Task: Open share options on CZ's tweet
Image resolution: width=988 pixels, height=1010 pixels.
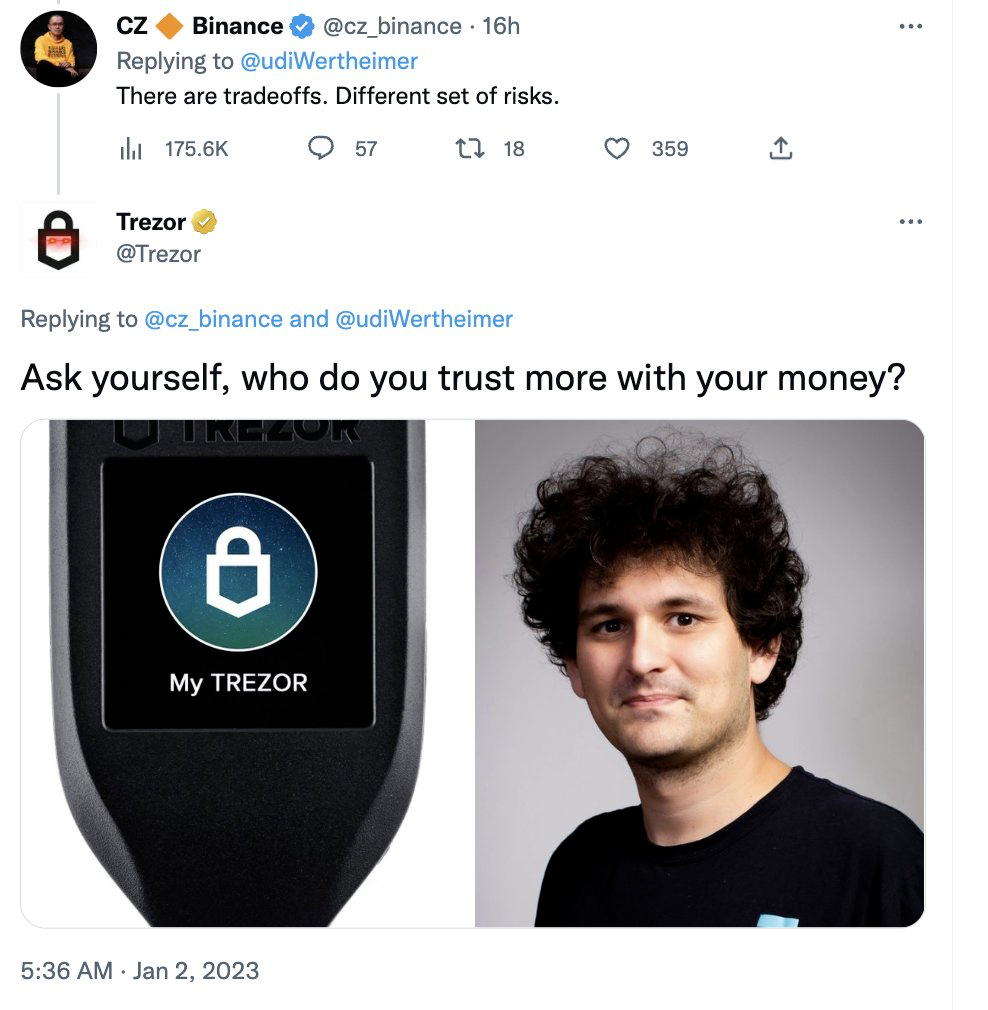Action: click(780, 148)
